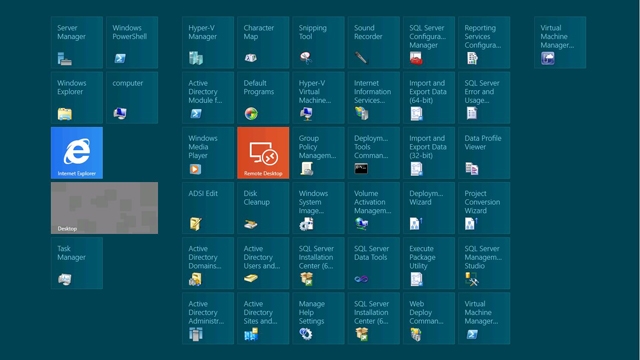Open Windows System Image tile
Image resolution: width=640 pixels, height=360 pixels.
click(x=318, y=208)
